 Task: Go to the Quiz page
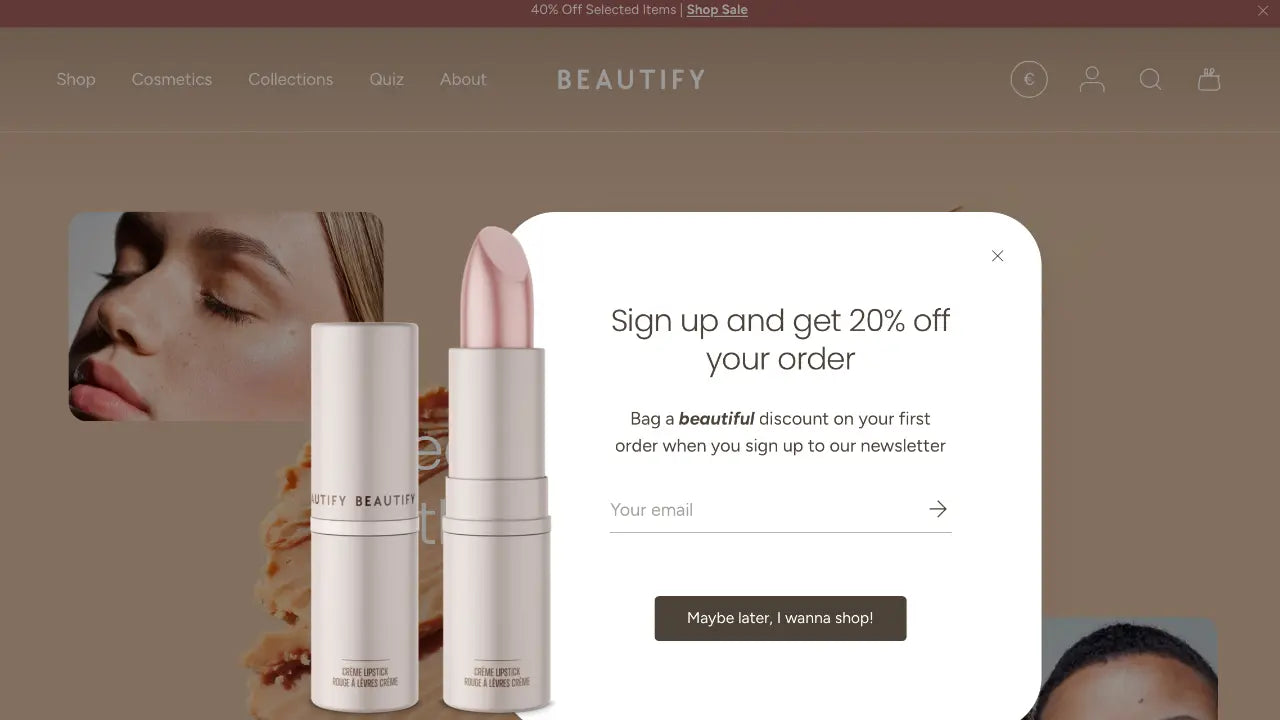[387, 79]
